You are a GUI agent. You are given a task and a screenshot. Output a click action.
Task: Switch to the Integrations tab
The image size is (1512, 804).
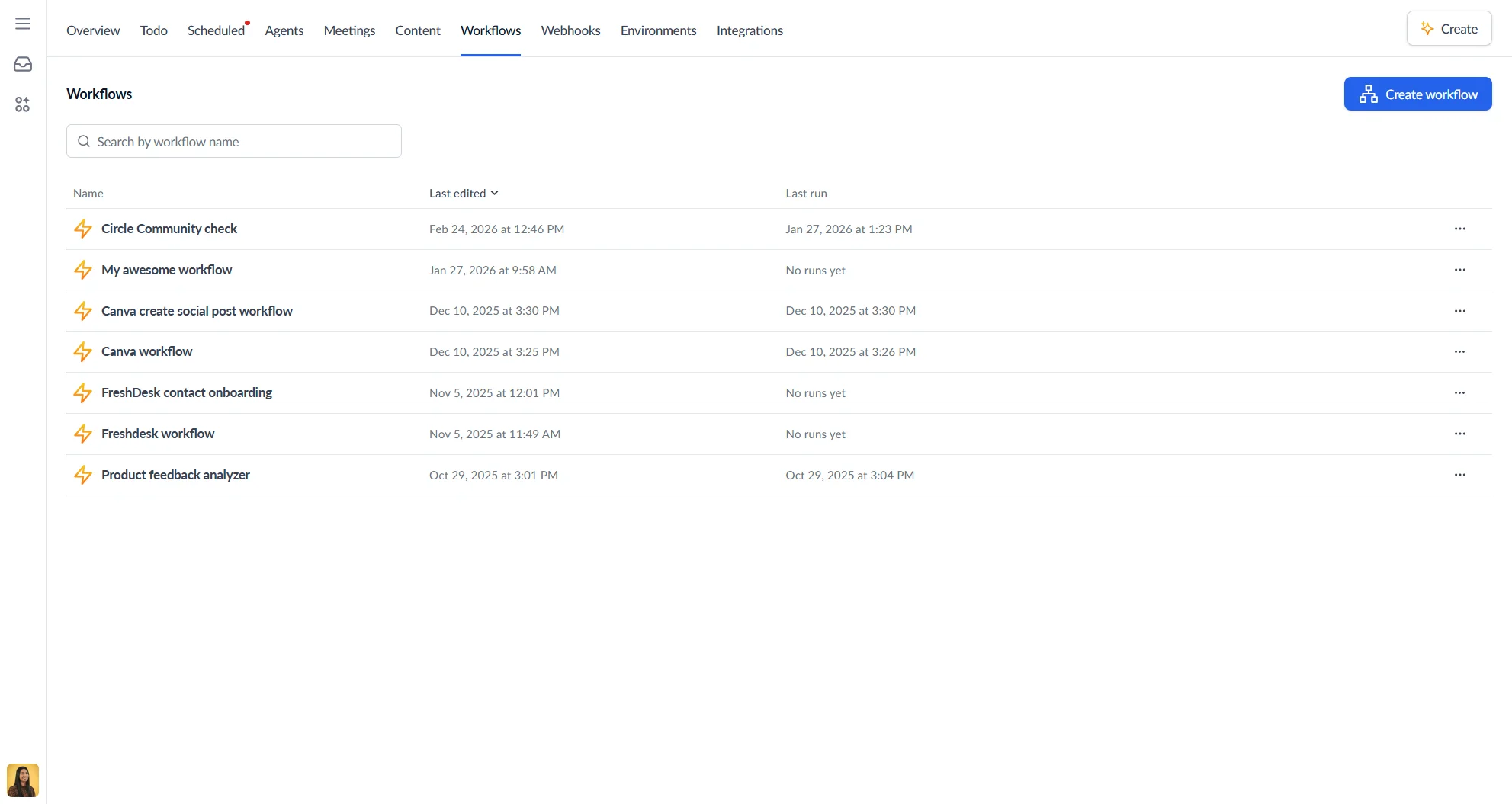click(x=749, y=30)
